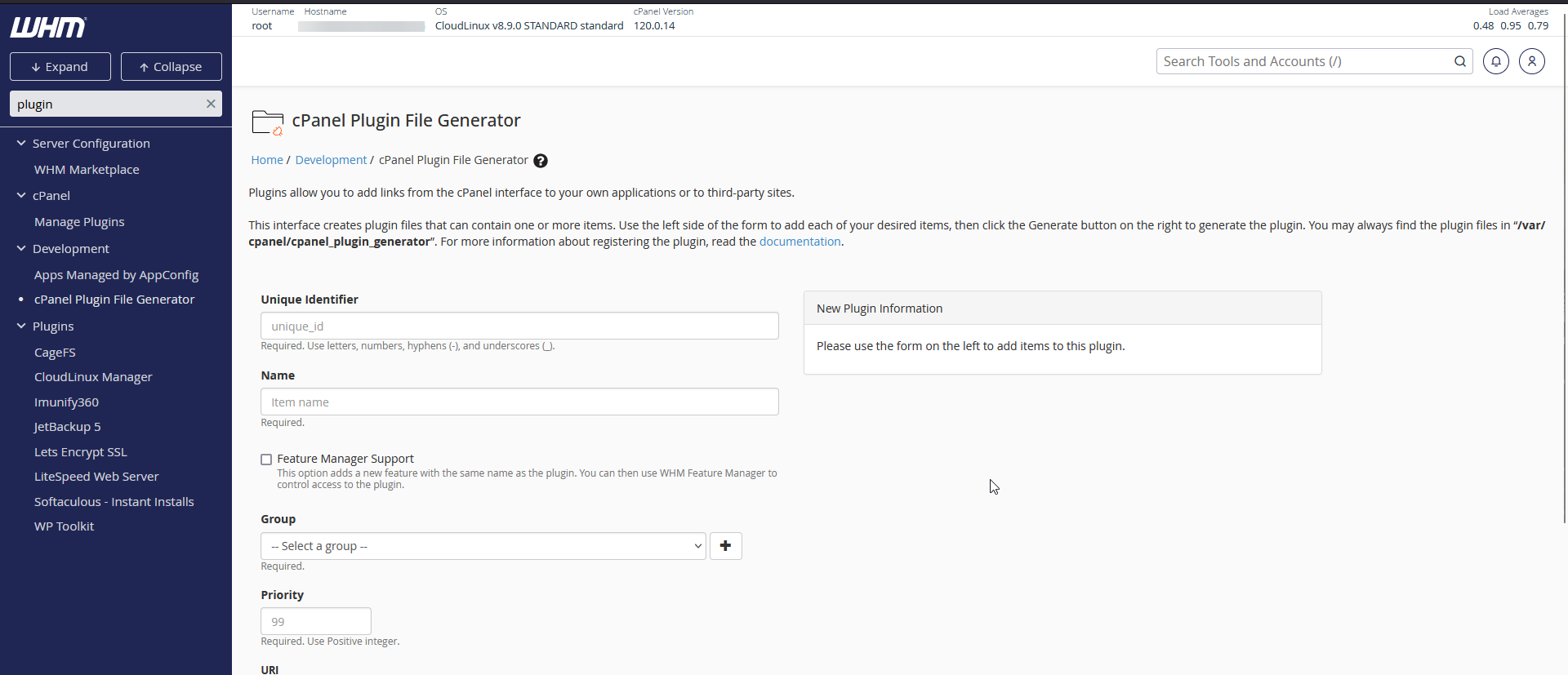Screen dimensions: 1568x675
Task: Collapse all sidebar menu sections
Action: pos(171,67)
